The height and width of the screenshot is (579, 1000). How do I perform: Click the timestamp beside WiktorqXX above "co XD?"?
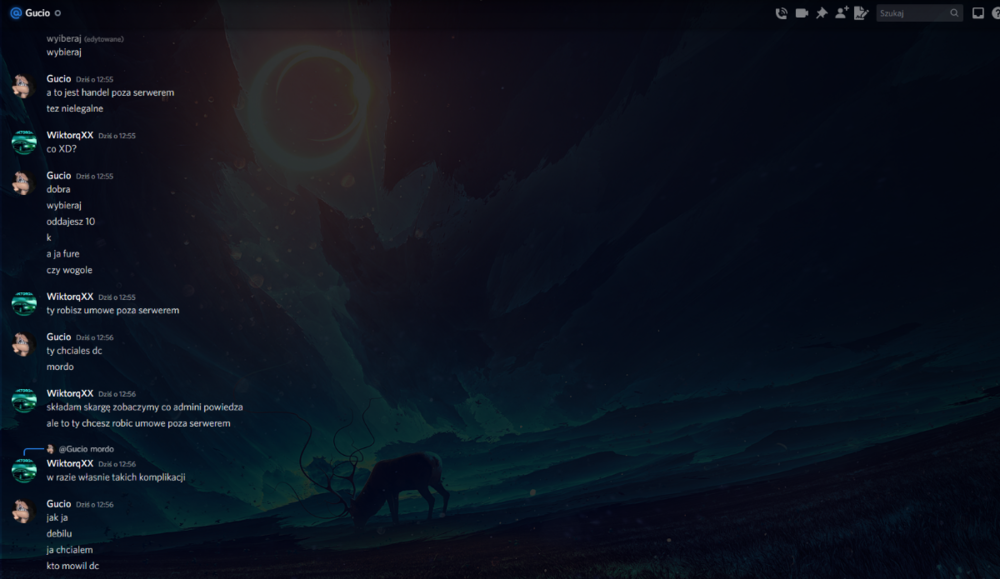click(117, 136)
